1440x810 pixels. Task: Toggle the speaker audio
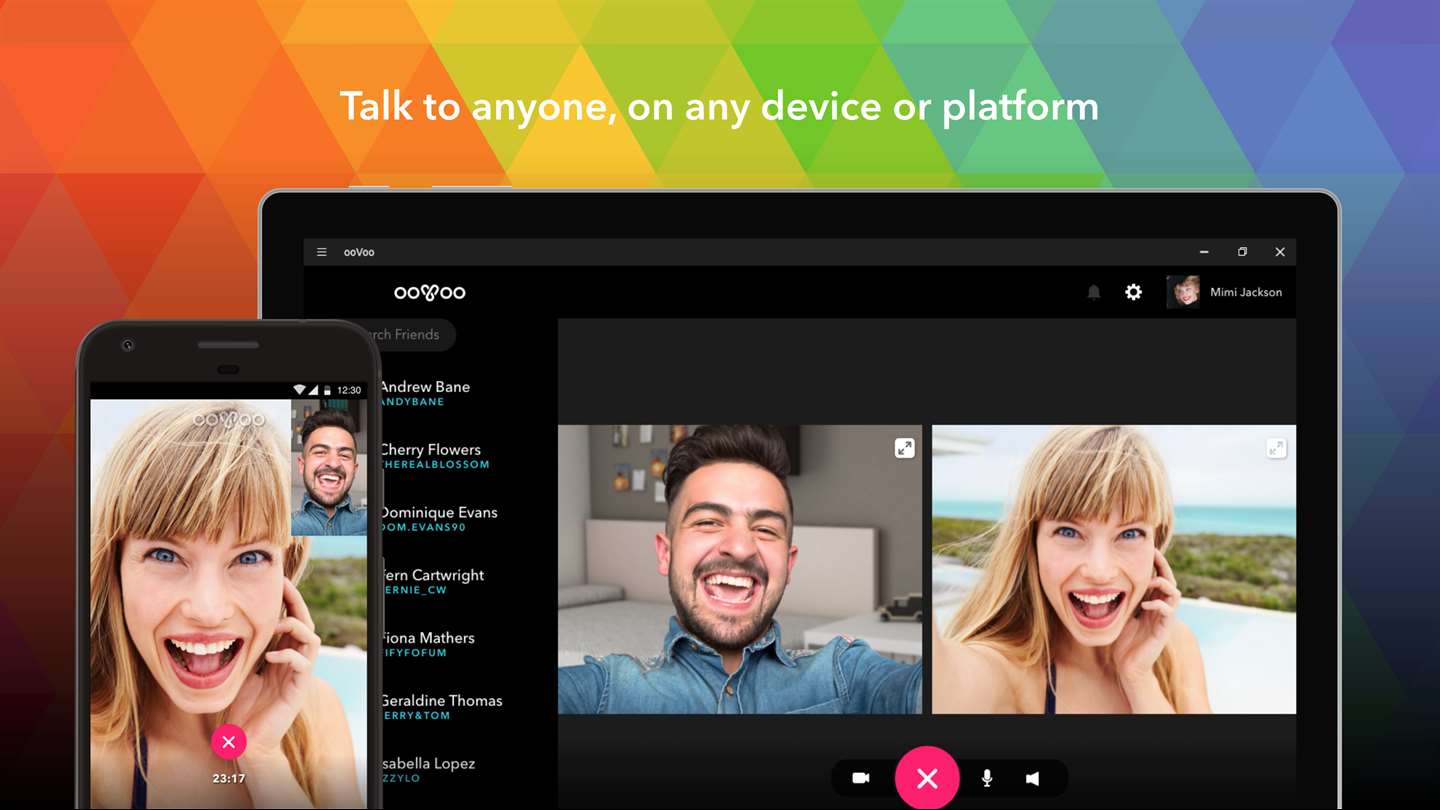coord(1033,778)
